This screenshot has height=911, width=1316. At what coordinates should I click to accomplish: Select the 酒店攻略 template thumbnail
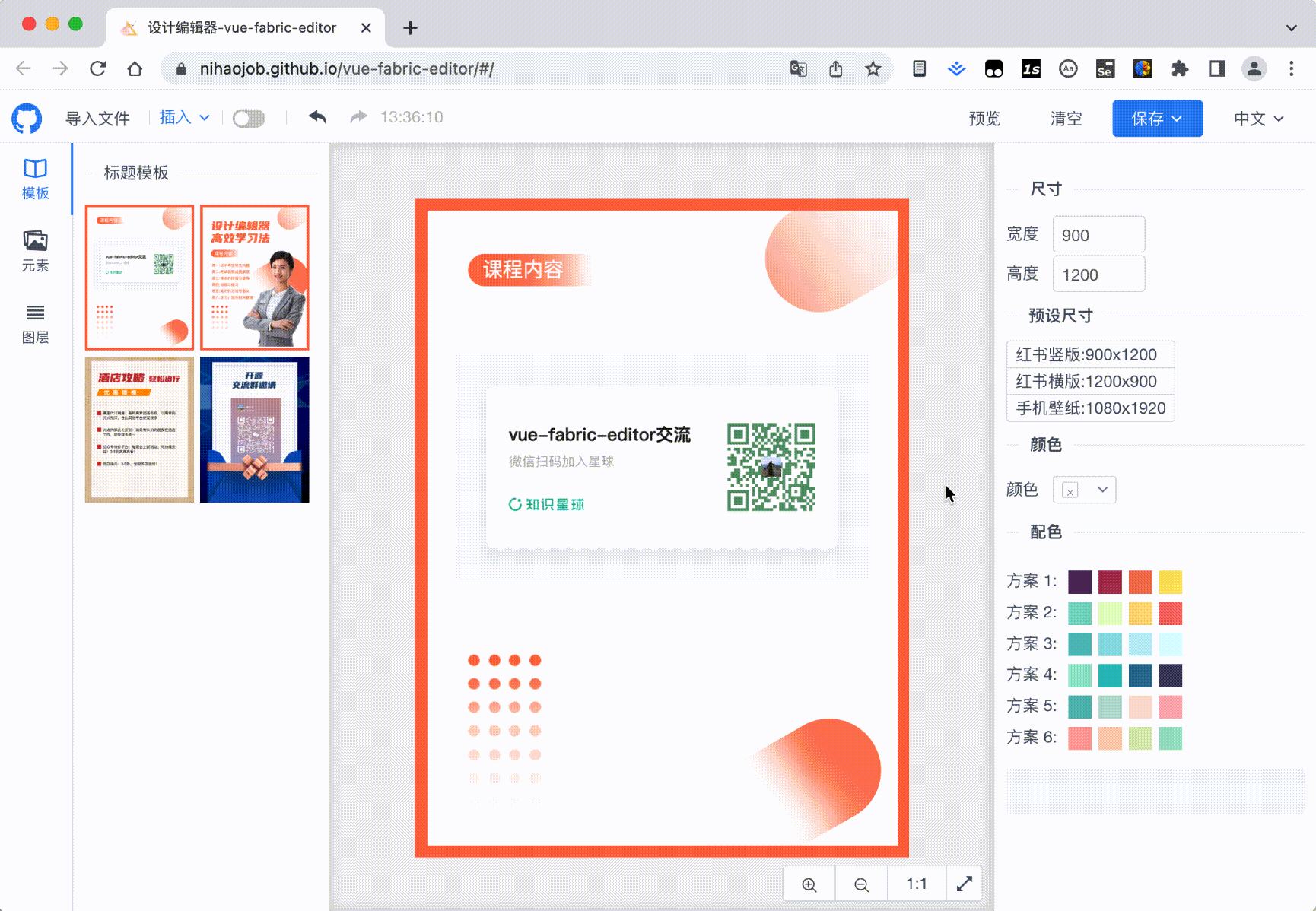coord(139,430)
